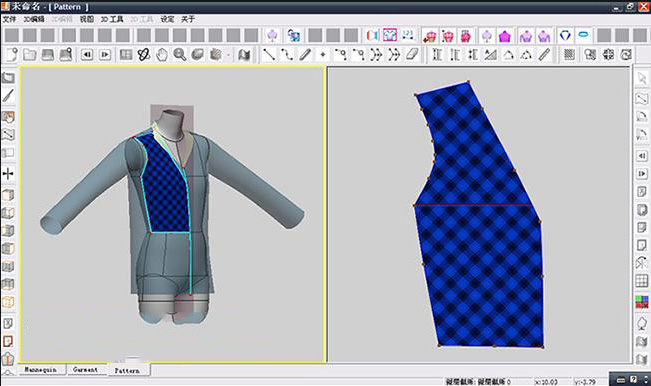Screen dimensions: 651x386
Task: Click the diagonal pen tool in the left sidebar
Action: [x=8, y=96]
